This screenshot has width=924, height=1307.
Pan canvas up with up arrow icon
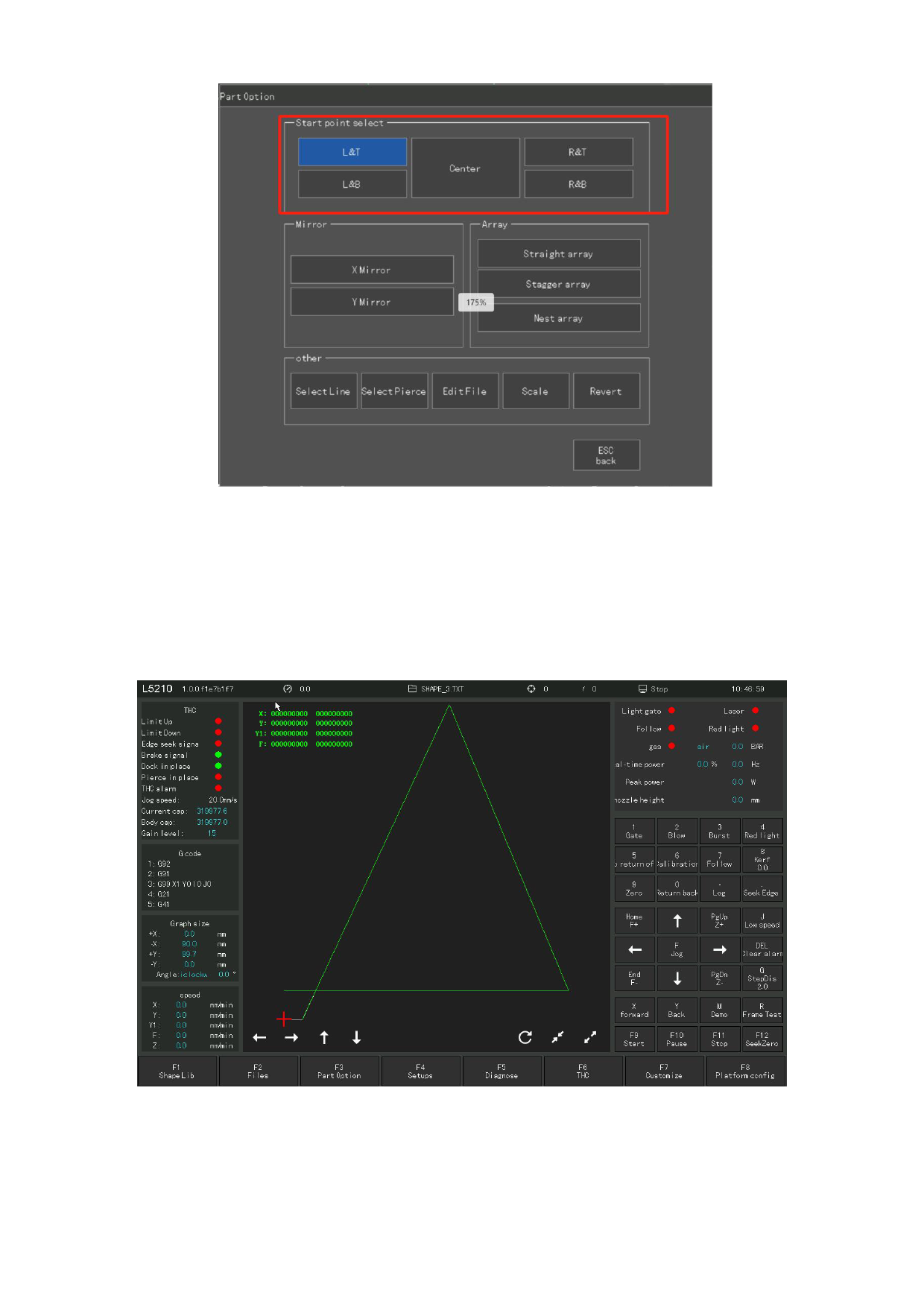(324, 1037)
